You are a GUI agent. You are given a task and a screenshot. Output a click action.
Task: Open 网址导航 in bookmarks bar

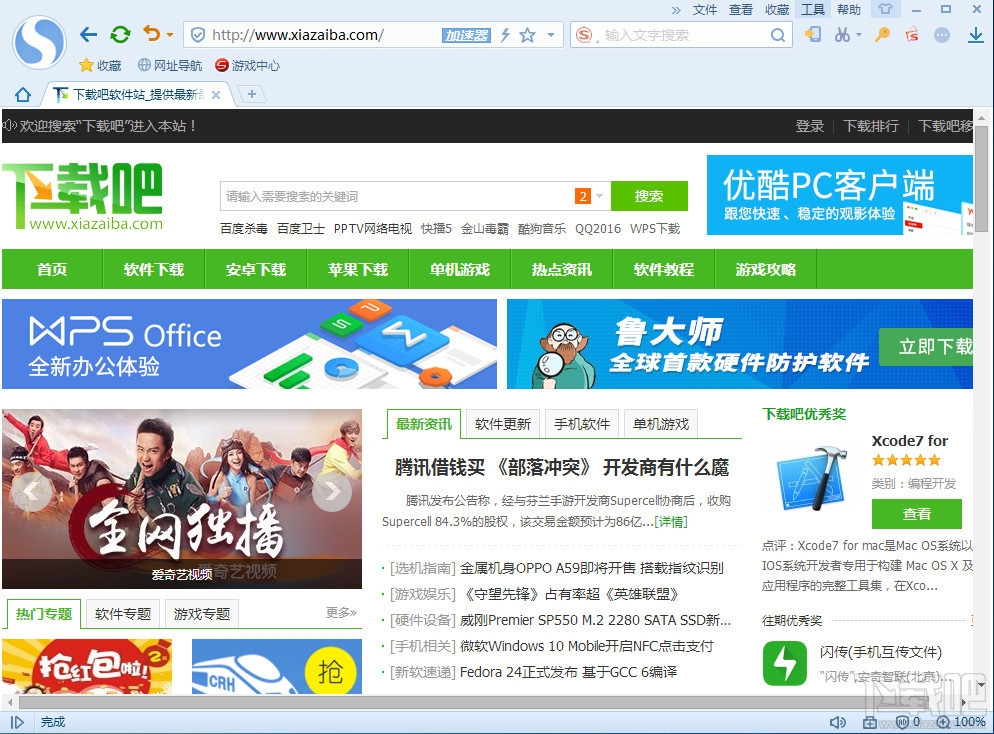[x=170, y=65]
